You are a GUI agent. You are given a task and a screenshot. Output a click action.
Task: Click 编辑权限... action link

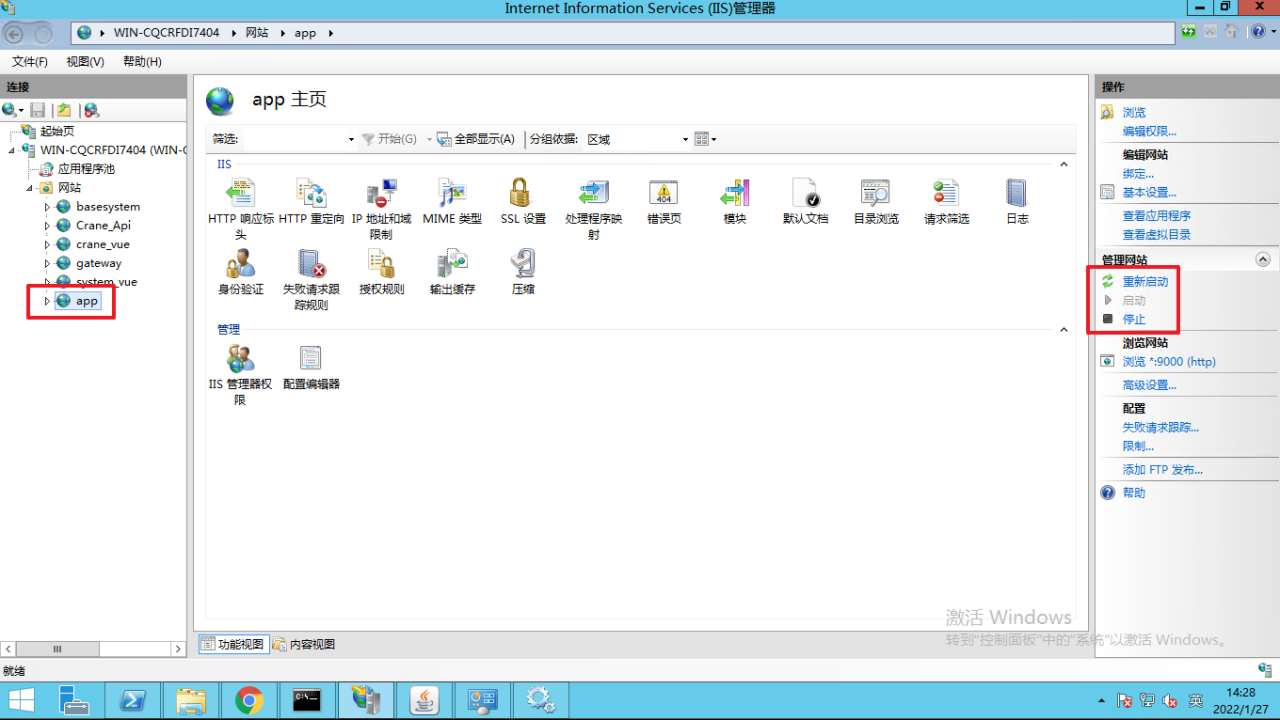[1149, 131]
